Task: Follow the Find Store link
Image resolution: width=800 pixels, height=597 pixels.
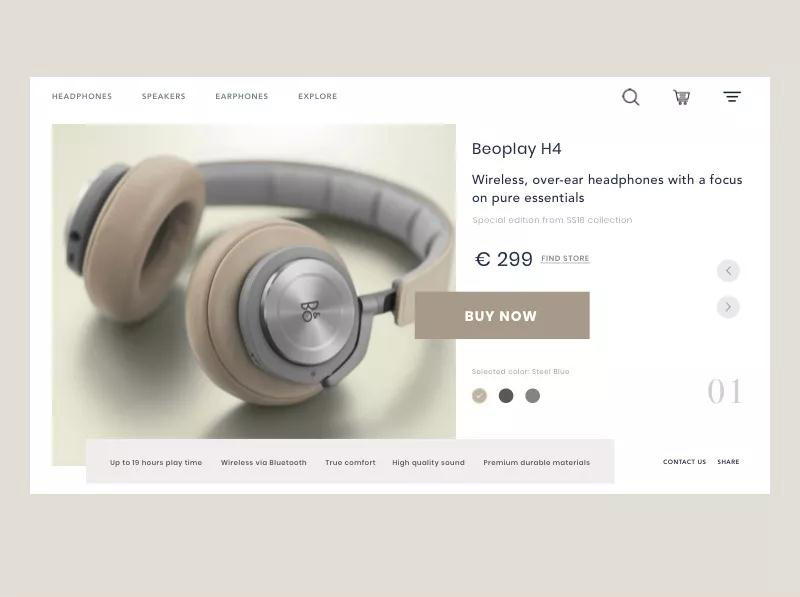Action: 565,259
